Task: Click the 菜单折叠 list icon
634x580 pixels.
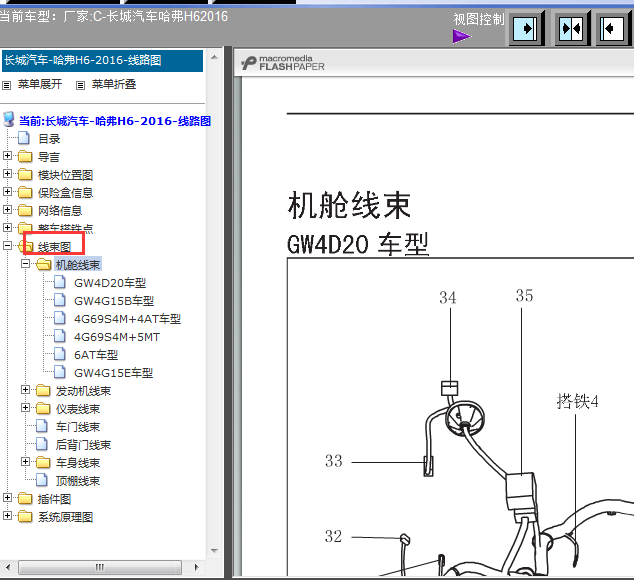Action: tap(80, 85)
